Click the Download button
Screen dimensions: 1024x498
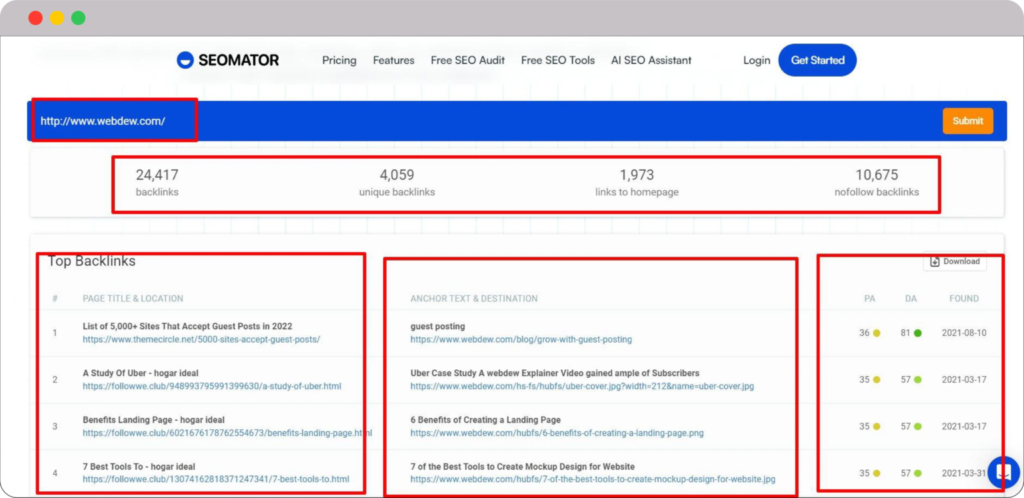(955, 261)
